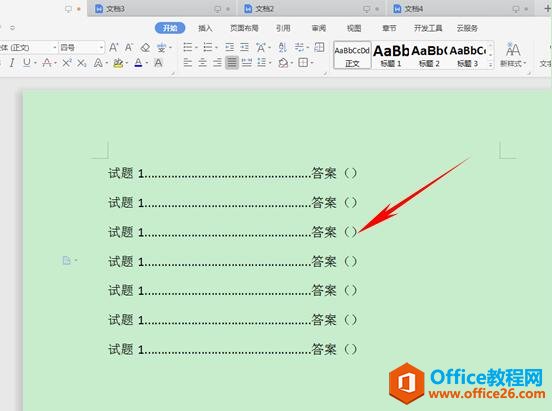Decrease paragraph indent

pos(230,47)
